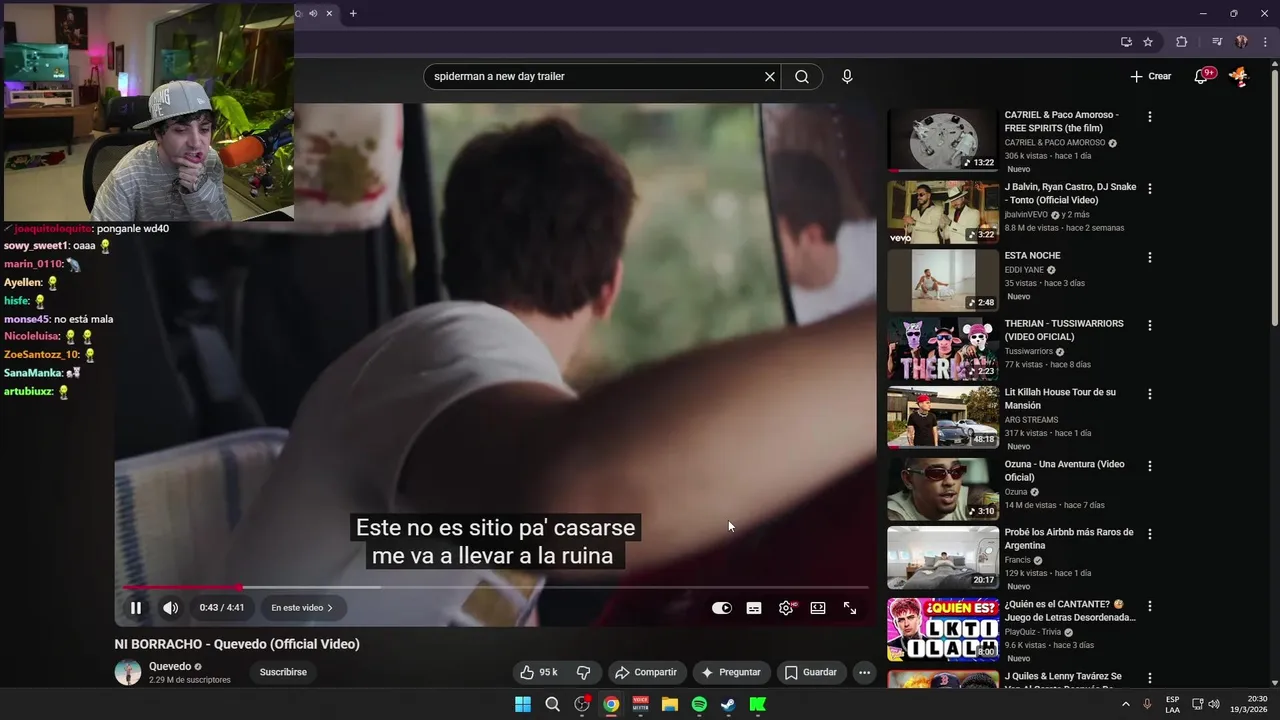1280x720 pixels.
Task: Open Spotify from the taskbar
Action: click(699, 704)
